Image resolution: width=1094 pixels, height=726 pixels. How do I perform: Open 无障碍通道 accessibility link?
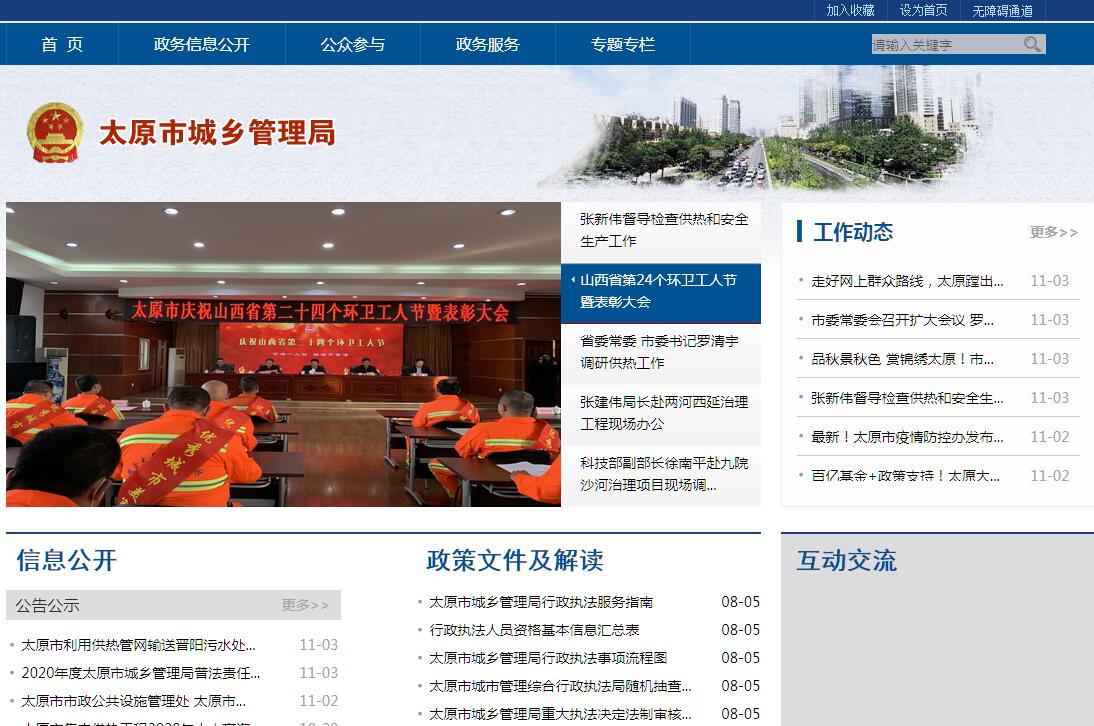pyautogui.click(x=1002, y=10)
